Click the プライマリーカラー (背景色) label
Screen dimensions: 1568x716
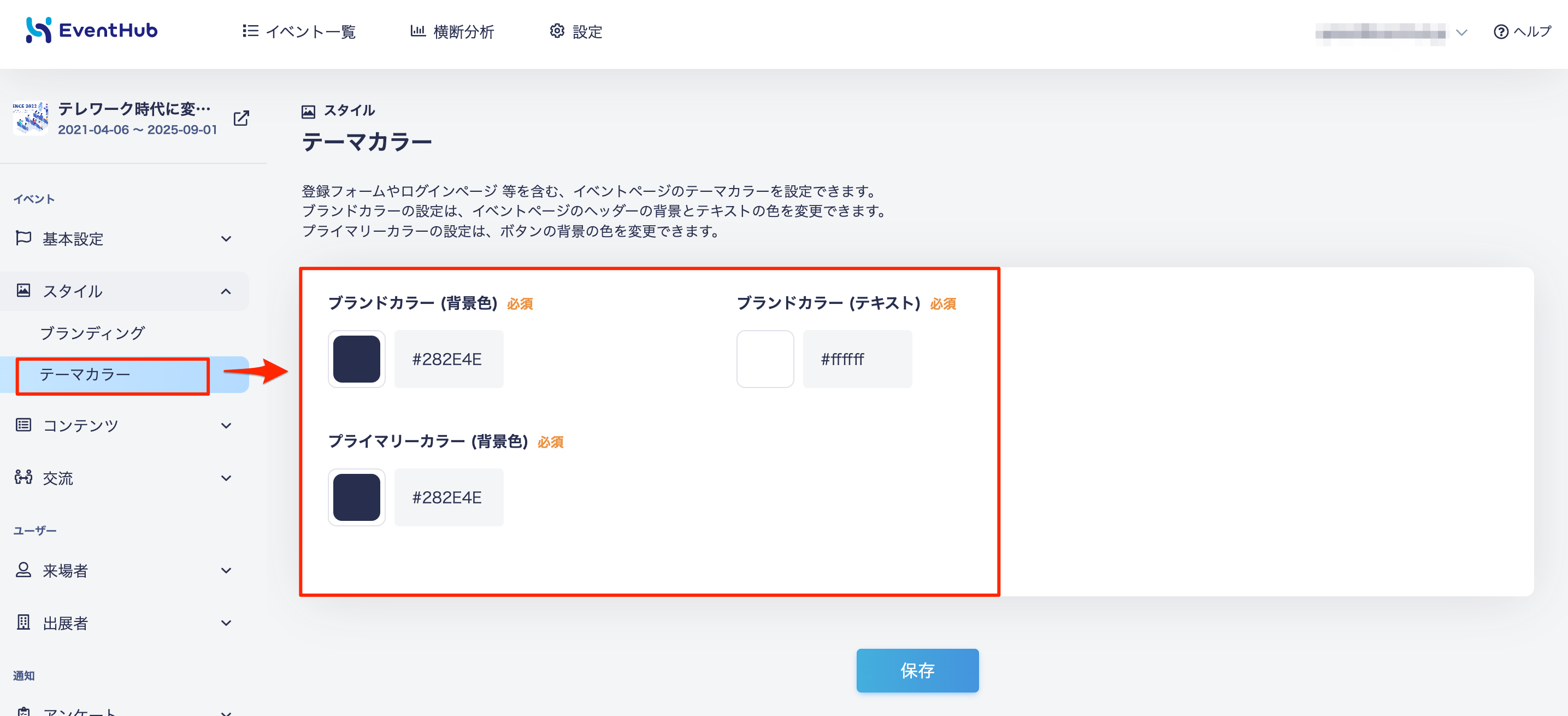point(428,442)
